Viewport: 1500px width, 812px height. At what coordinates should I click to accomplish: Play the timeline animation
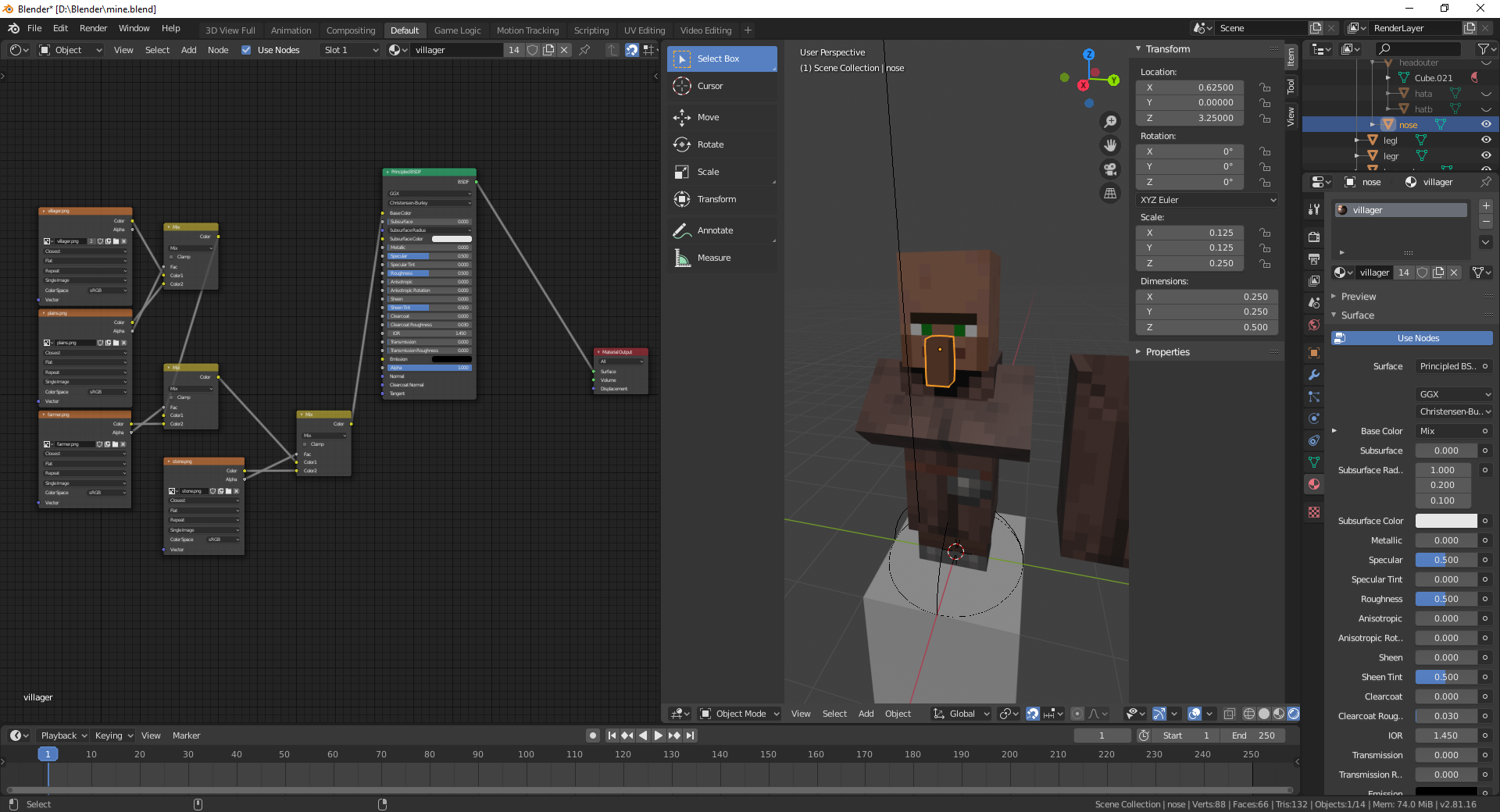(x=658, y=735)
